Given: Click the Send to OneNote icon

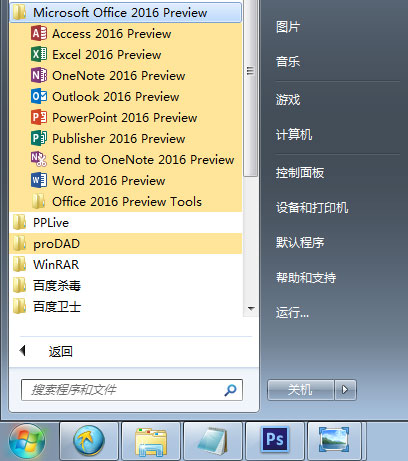Looking at the screenshot, I should coord(39,159).
